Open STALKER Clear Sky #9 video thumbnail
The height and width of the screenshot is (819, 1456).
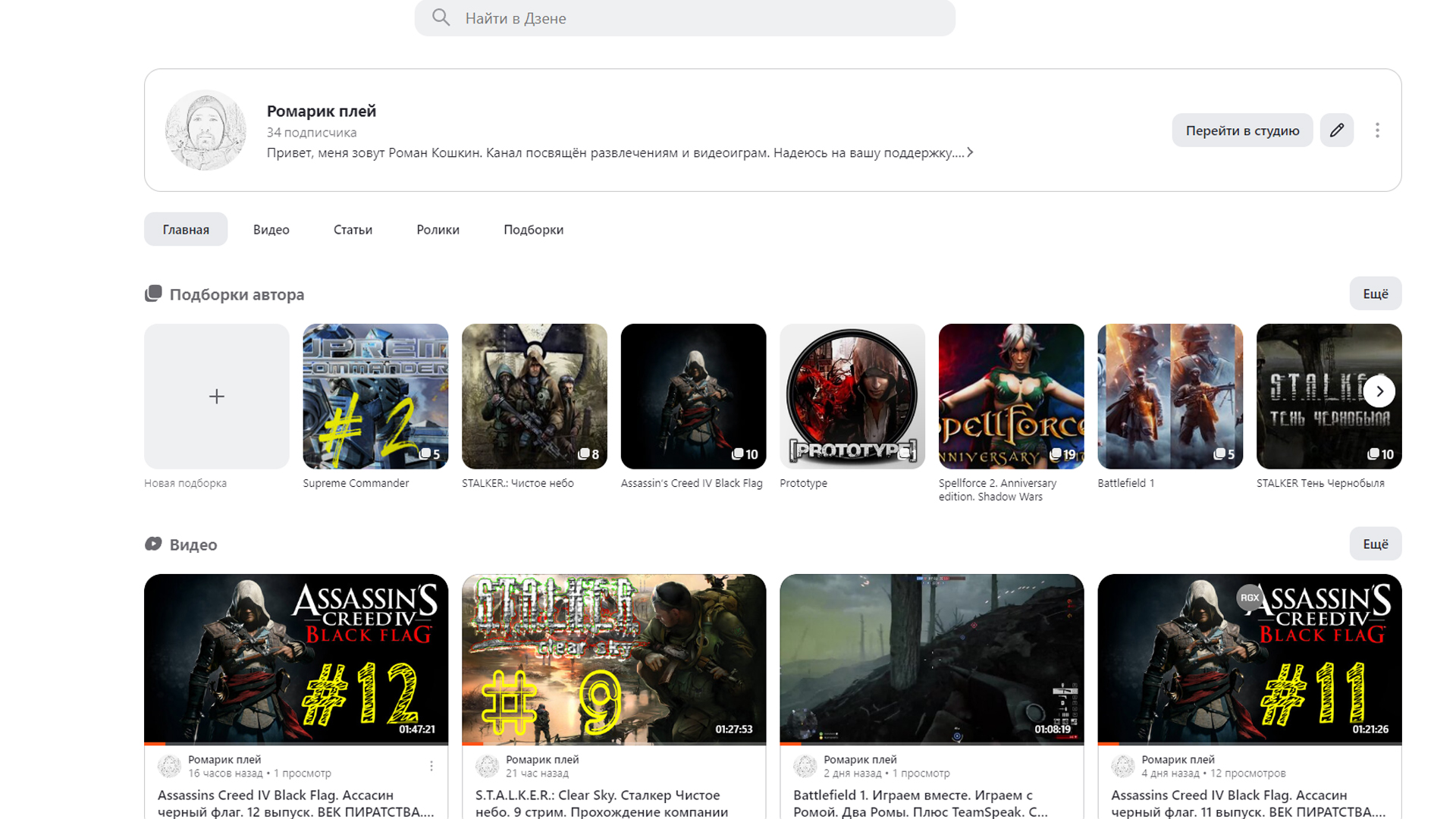613,658
